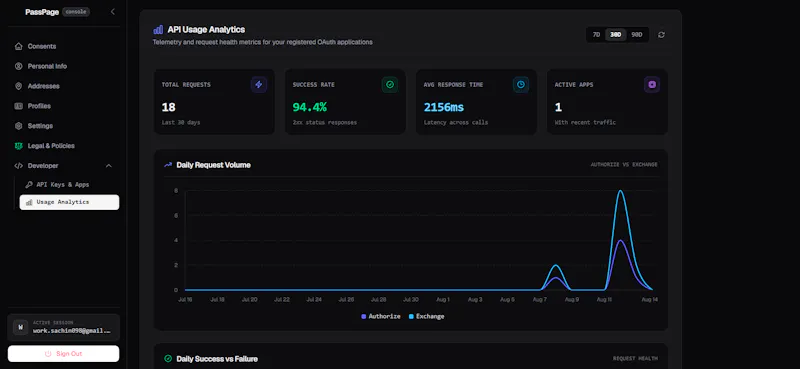Click the Latency across calls caption
The image size is (800, 369).
[x=456, y=123]
